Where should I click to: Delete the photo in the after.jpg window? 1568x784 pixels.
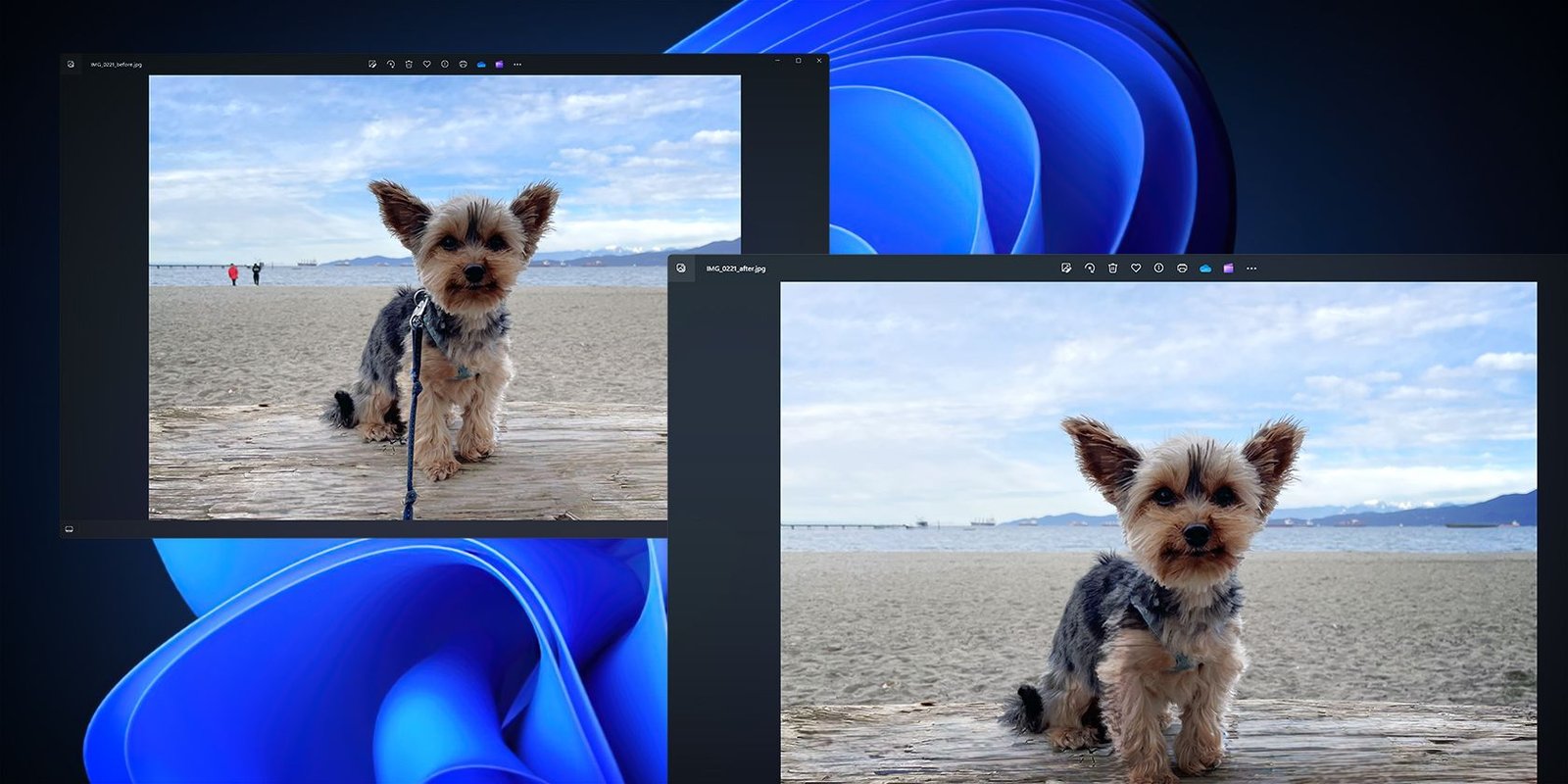1112,269
